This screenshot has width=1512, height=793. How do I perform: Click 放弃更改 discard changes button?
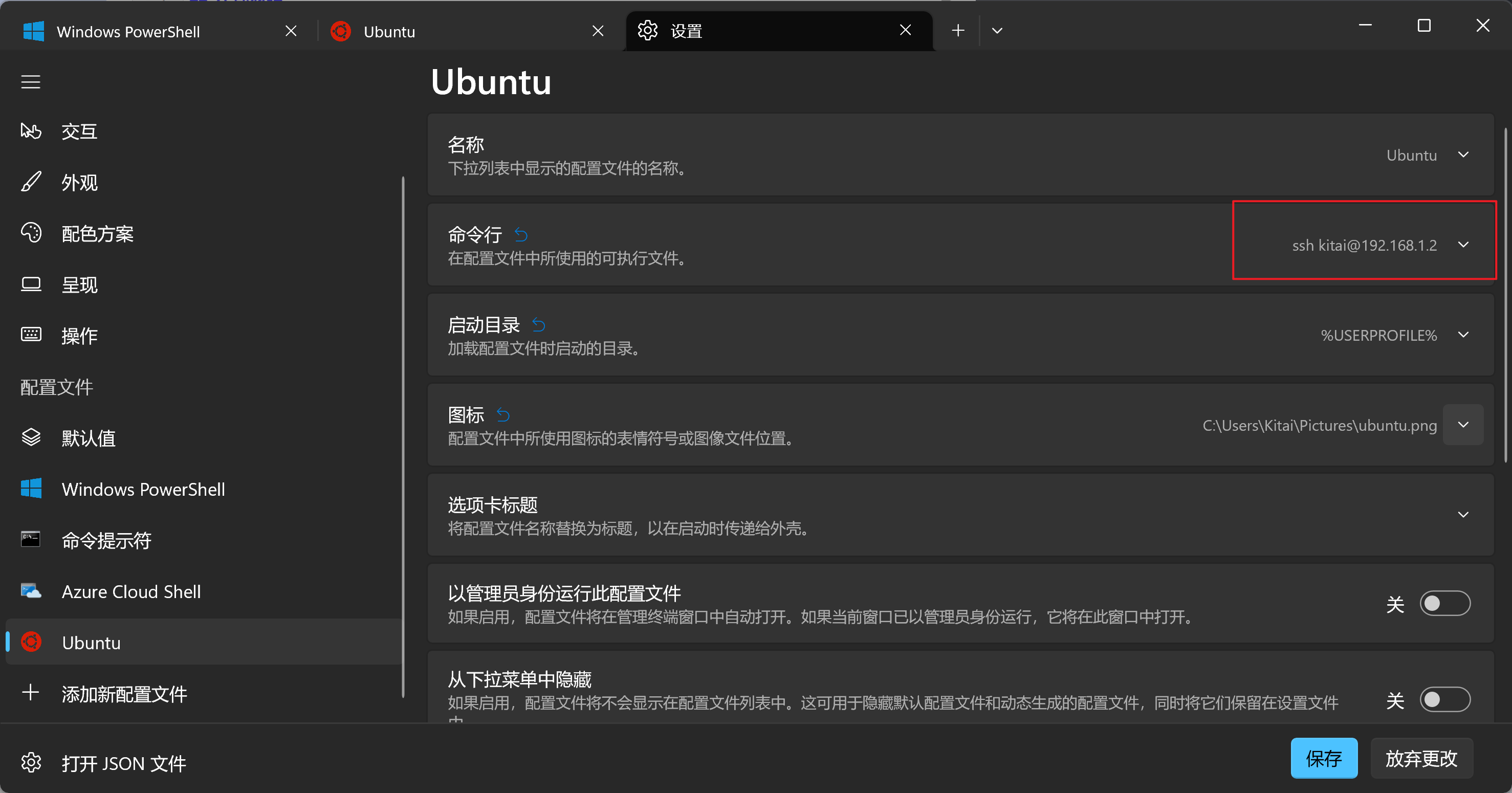pyautogui.click(x=1421, y=758)
